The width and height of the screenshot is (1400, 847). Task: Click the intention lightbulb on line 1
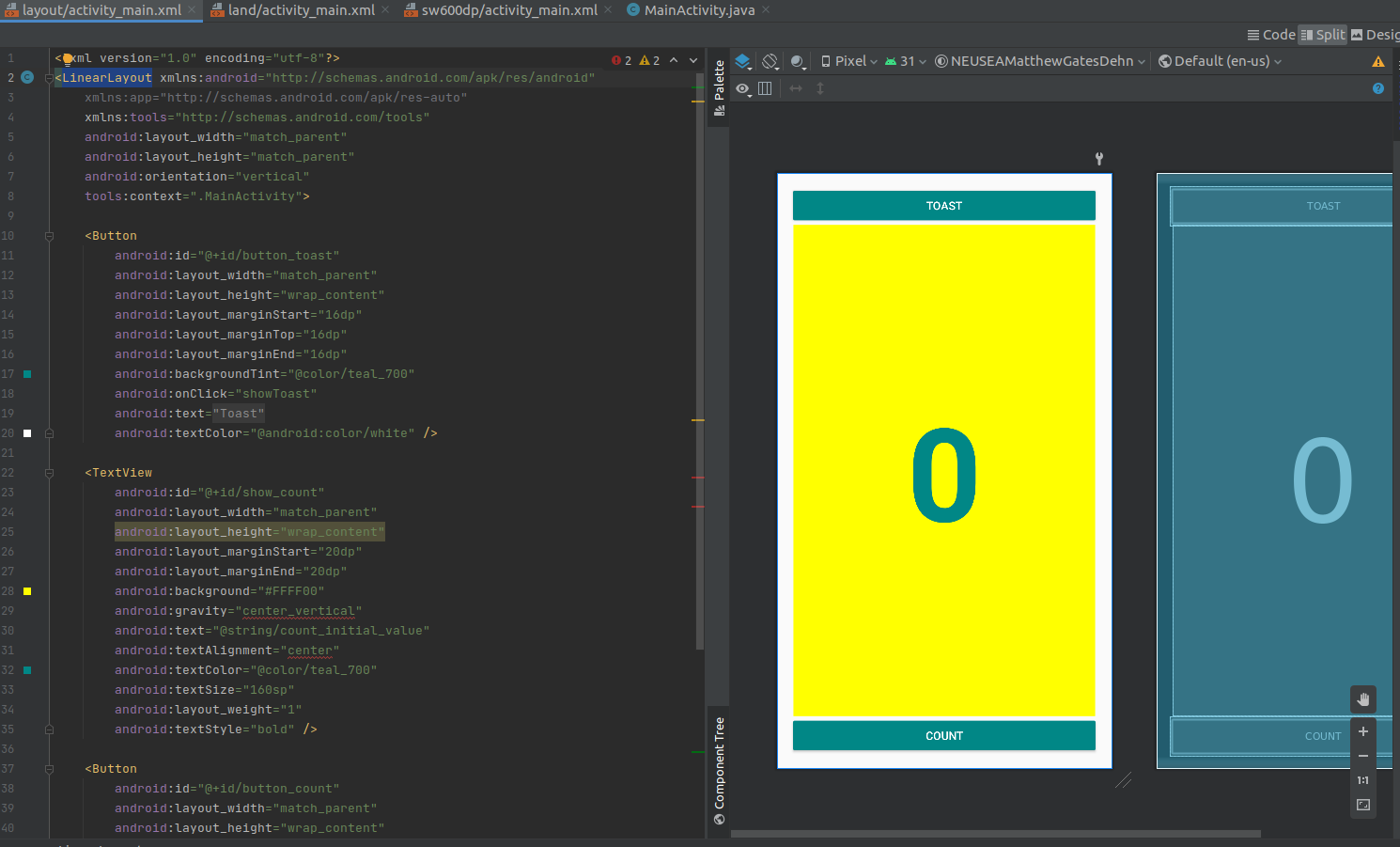click(x=68, y=58)
